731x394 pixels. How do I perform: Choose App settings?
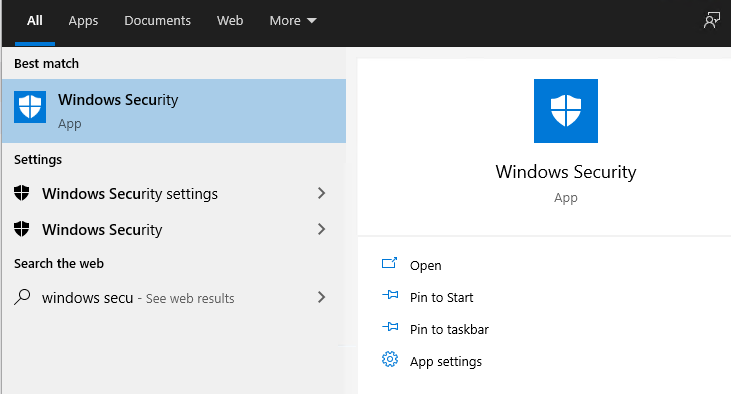click(x=446, y=361)
